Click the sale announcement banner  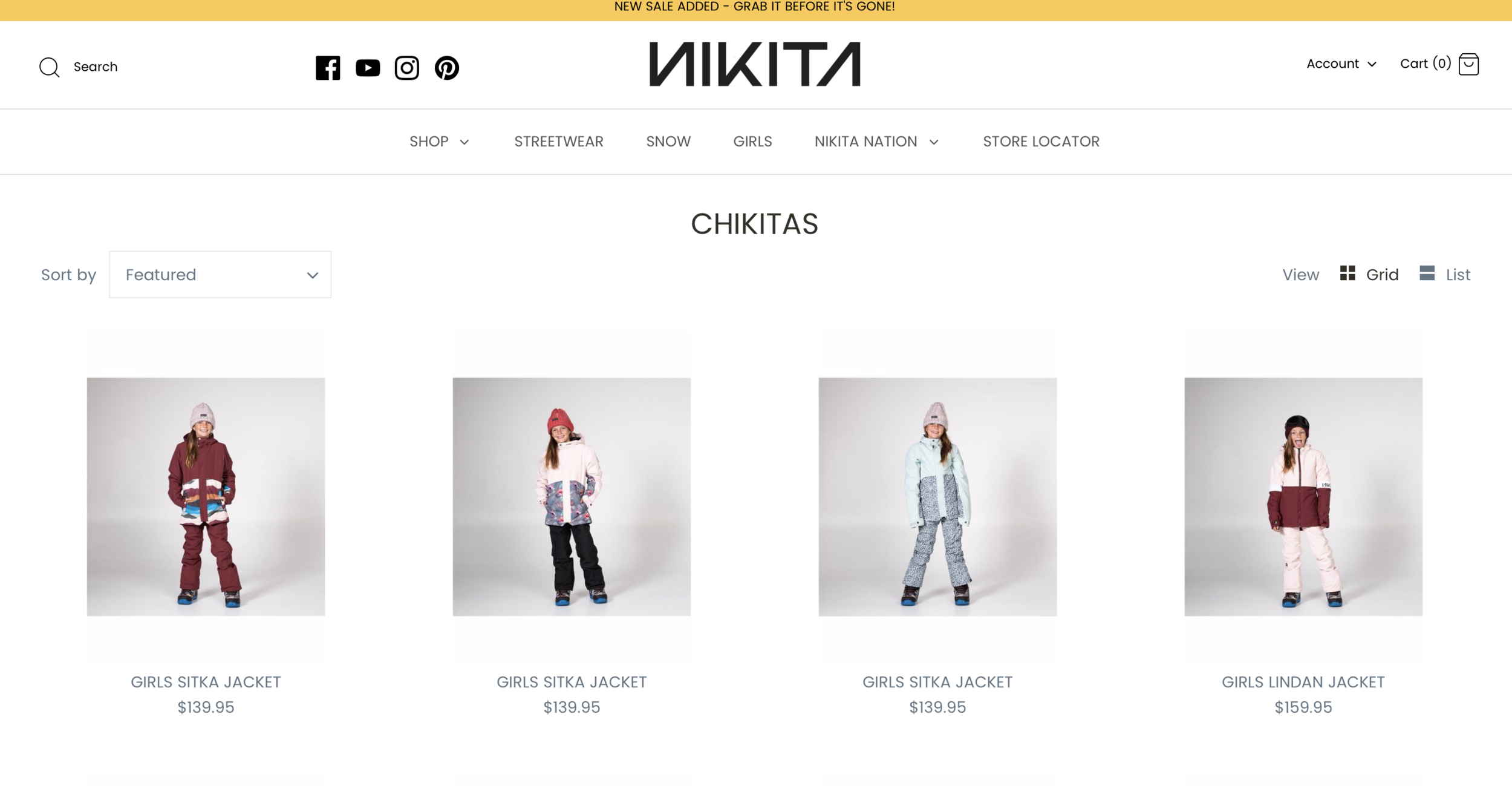tap(755, 7)
